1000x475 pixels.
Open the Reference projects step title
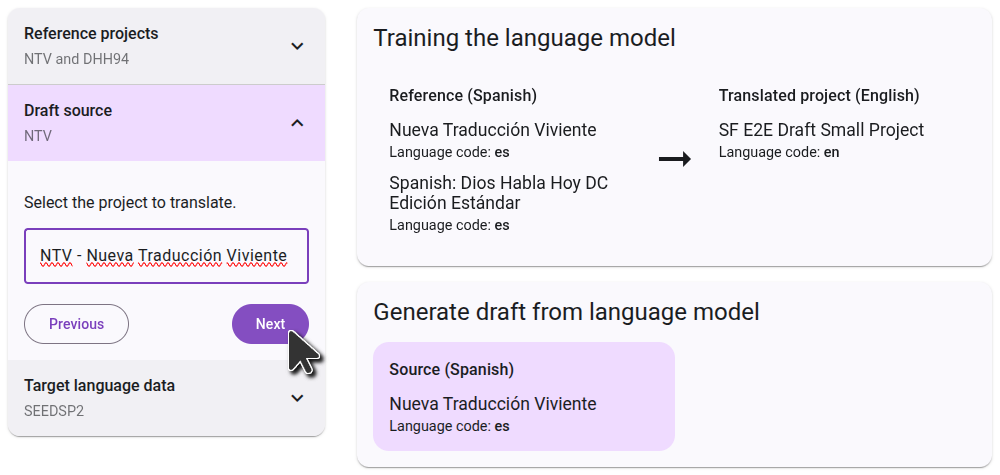pyautogui.click(x=91, y=34)
